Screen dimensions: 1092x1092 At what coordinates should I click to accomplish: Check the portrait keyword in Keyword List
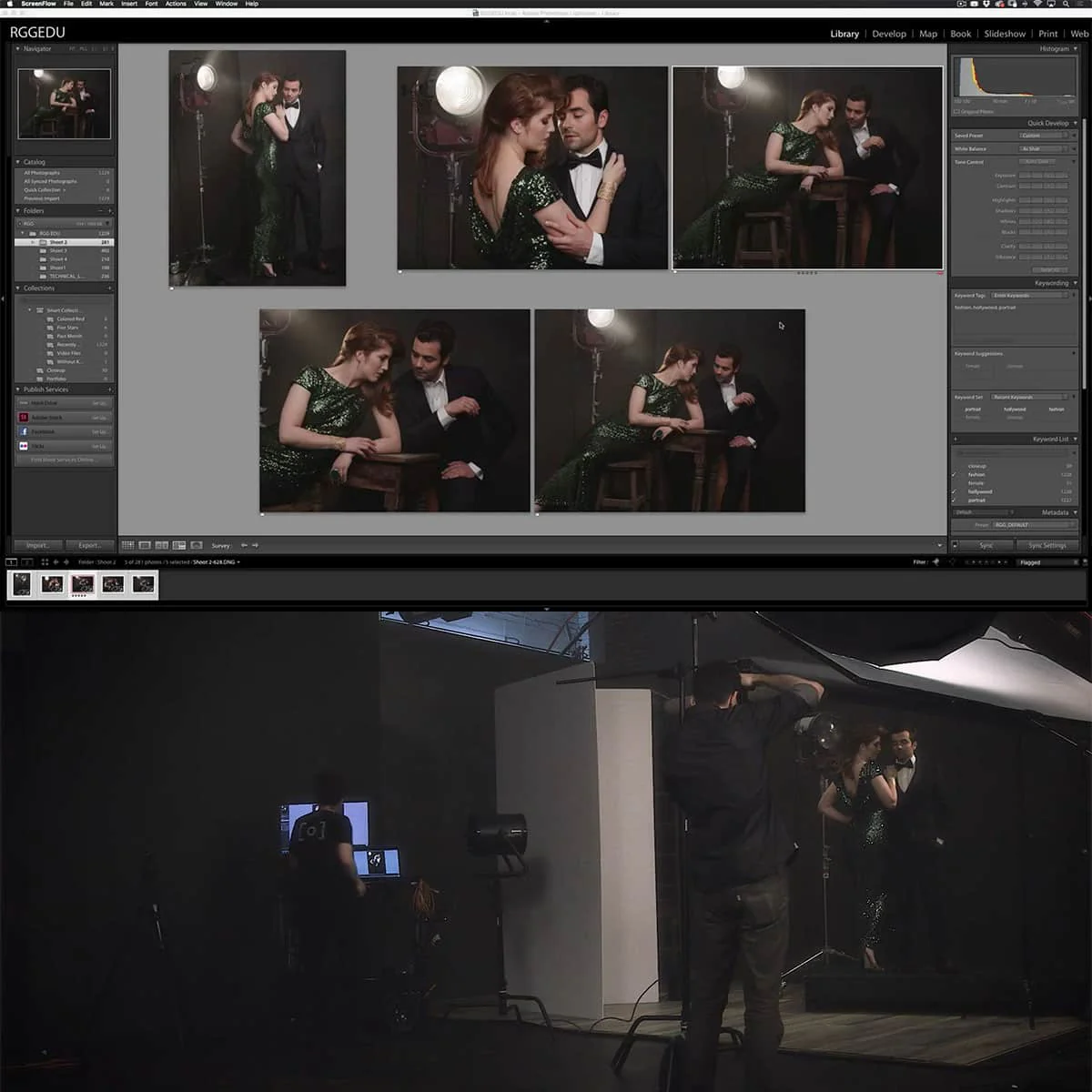coord(954,500)
